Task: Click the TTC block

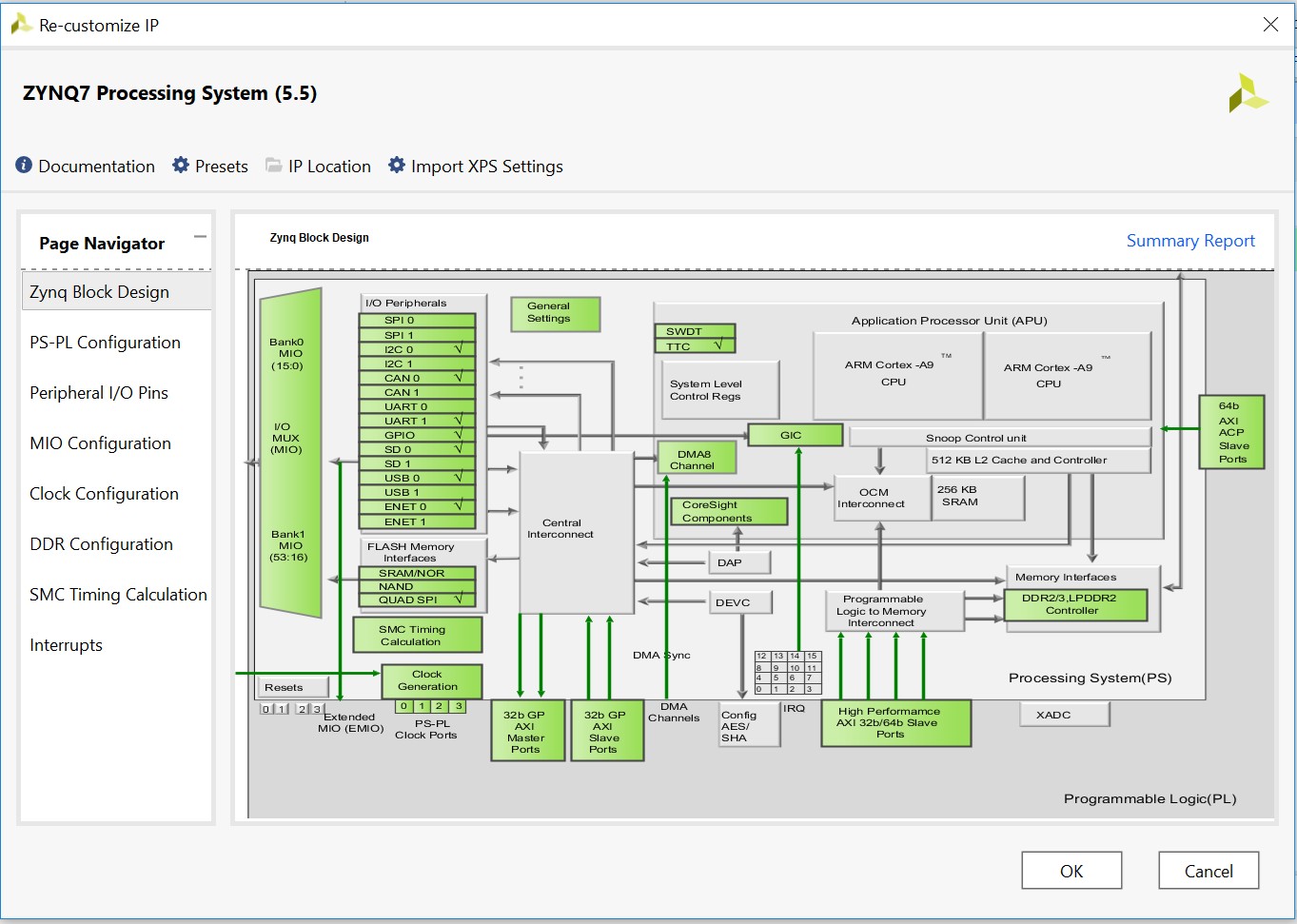Action: pos(695,345)
